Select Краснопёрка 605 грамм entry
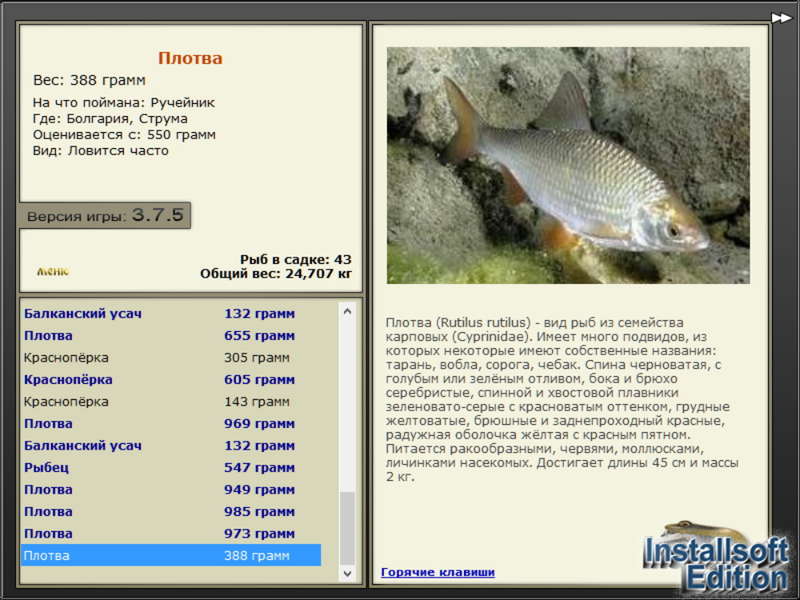Image resolution: width=800 pixels, height=600 pixels. (171, 380)
